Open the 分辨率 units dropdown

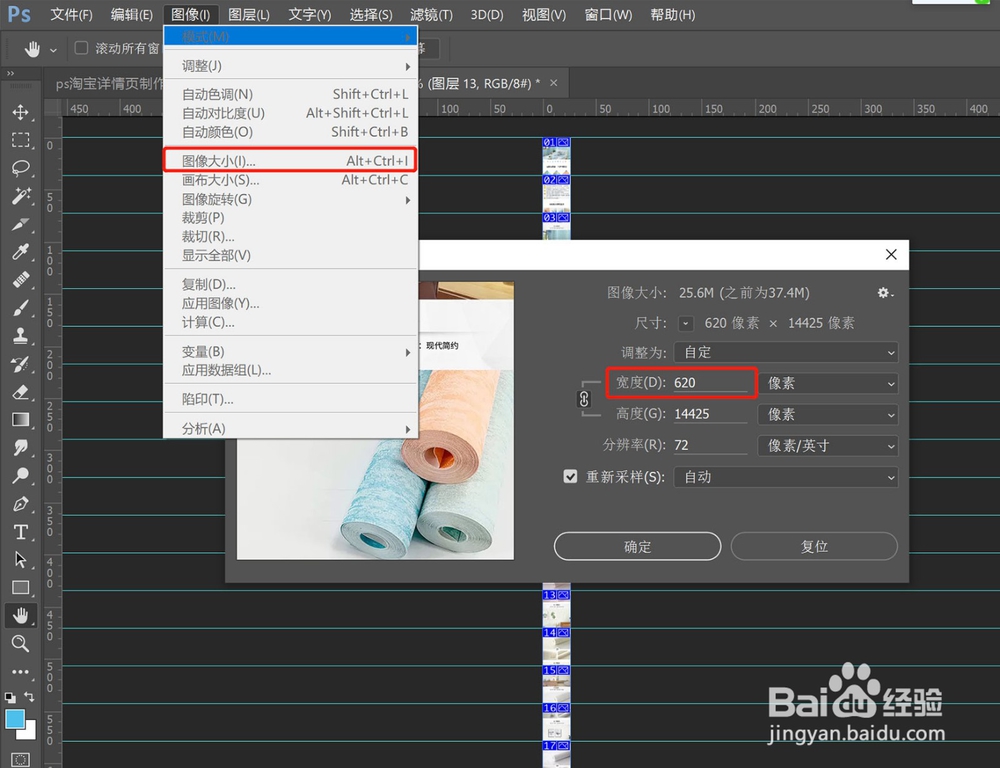[x=828, y=446]
